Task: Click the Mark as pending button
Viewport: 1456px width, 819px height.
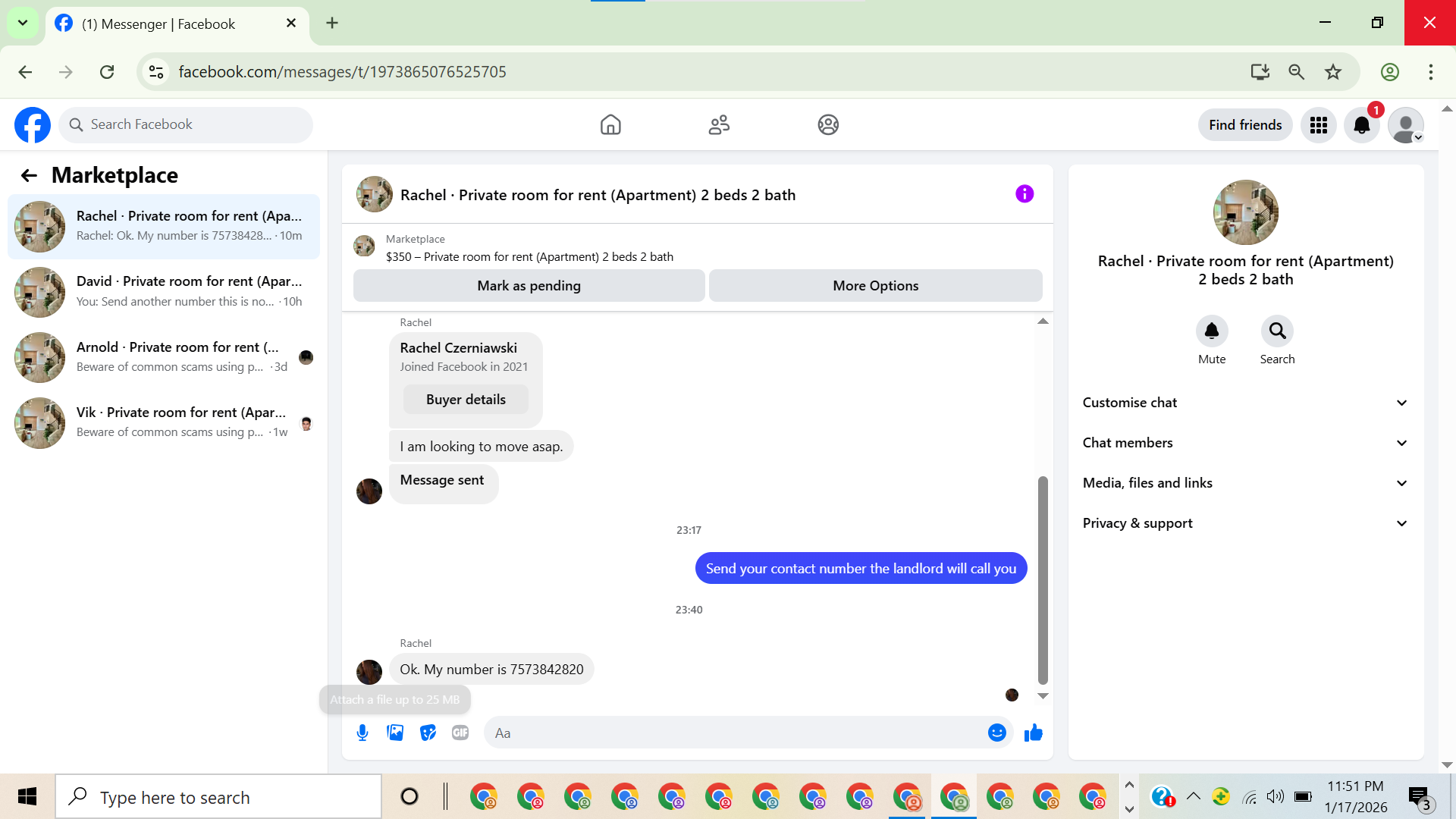Action: click(529, 286)
